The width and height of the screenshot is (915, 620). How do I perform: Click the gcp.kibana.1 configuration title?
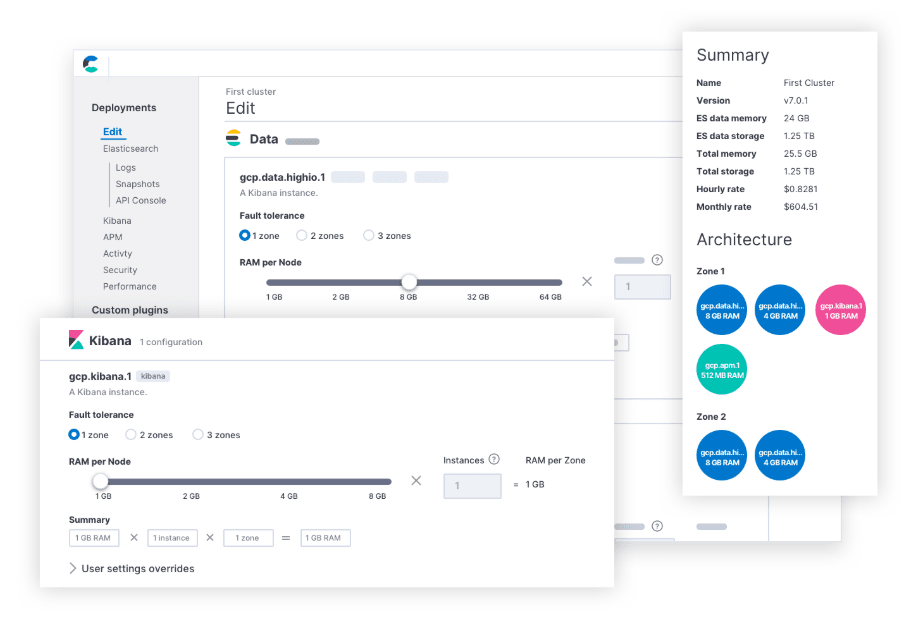[x=100, y=377]
